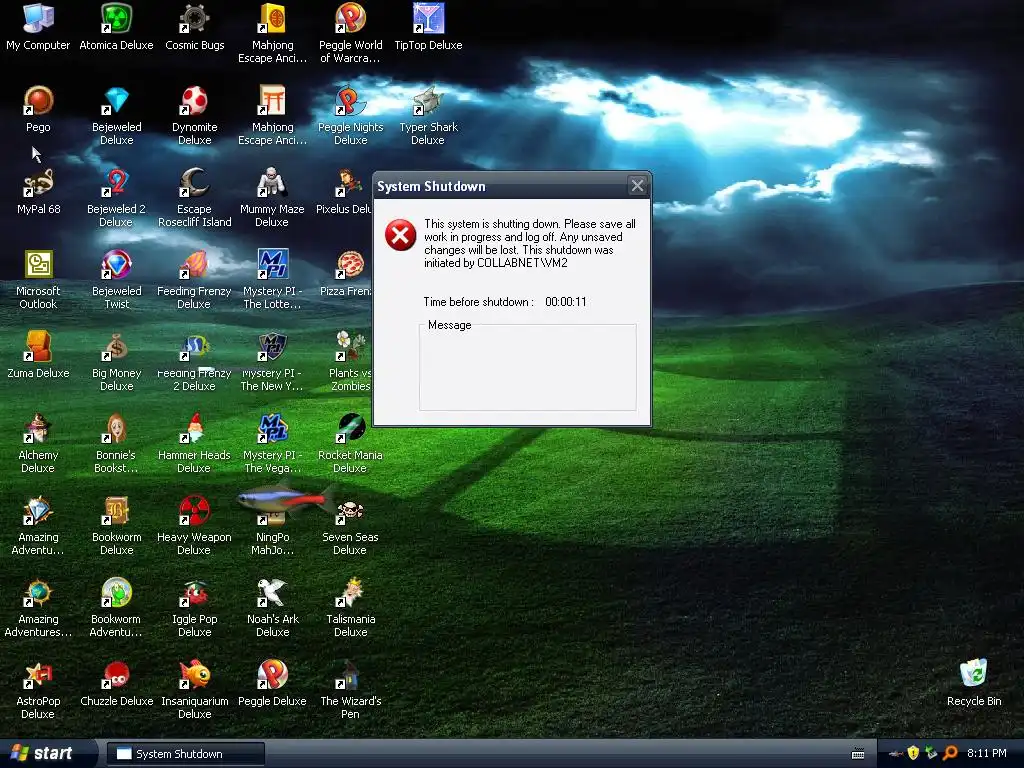This screenshot has width=1024, height=768.
Task: Select the Dynomite Deluxe egg icon
Action: tap(195, 115)
